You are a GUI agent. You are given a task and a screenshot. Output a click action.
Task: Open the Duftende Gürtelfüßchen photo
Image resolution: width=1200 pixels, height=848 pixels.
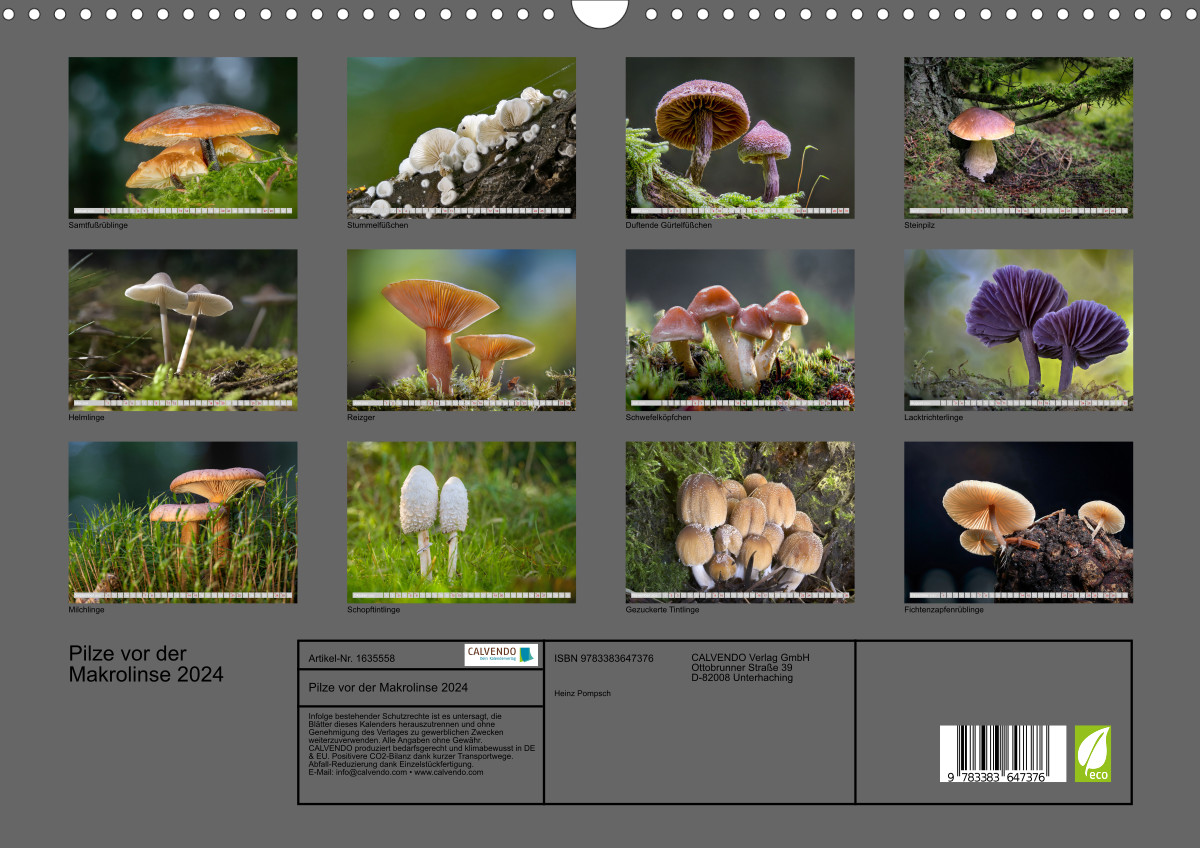(x=740, y=137)
